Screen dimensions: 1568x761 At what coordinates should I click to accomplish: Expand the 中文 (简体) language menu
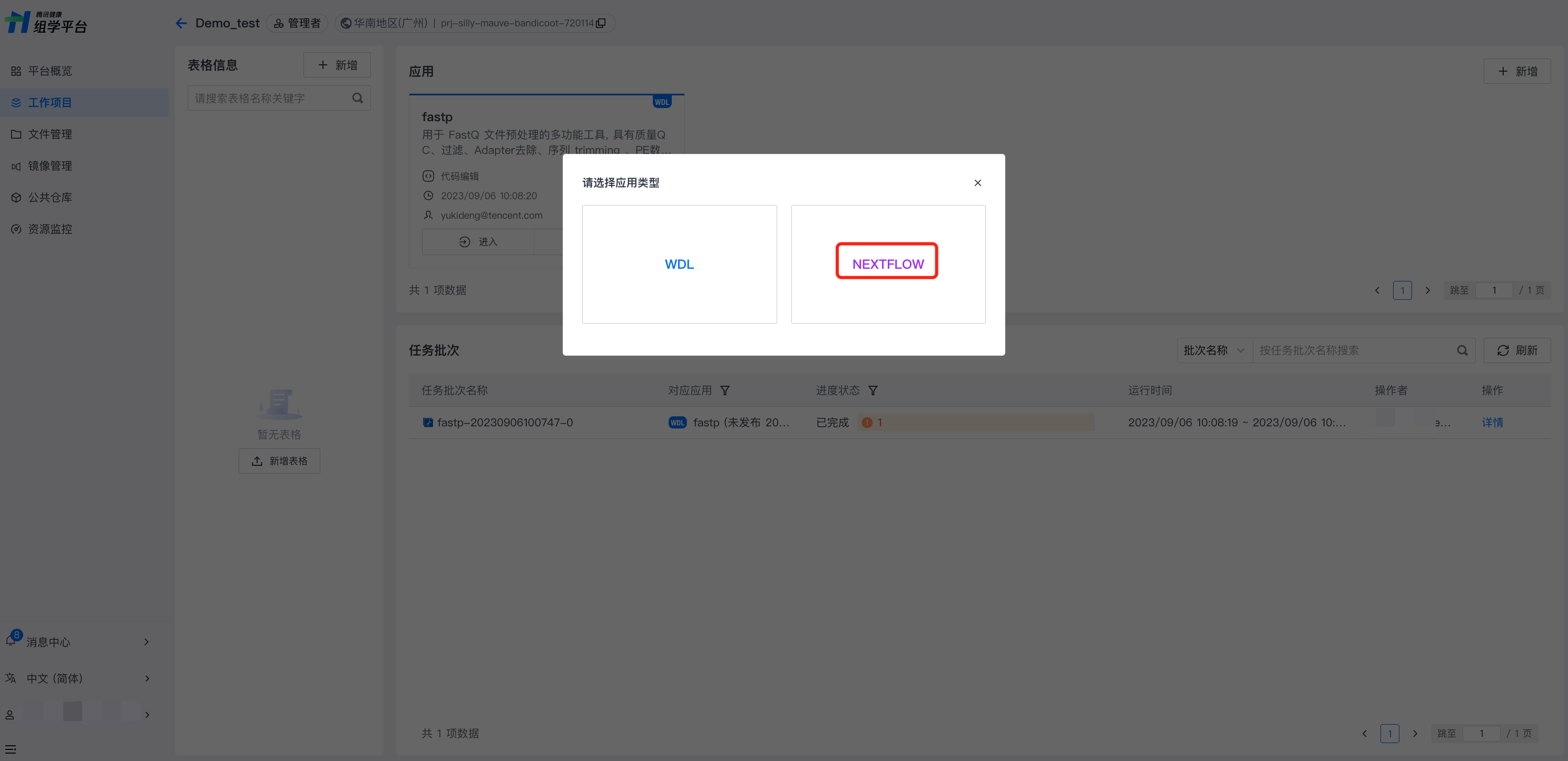[x=146, y=678]
